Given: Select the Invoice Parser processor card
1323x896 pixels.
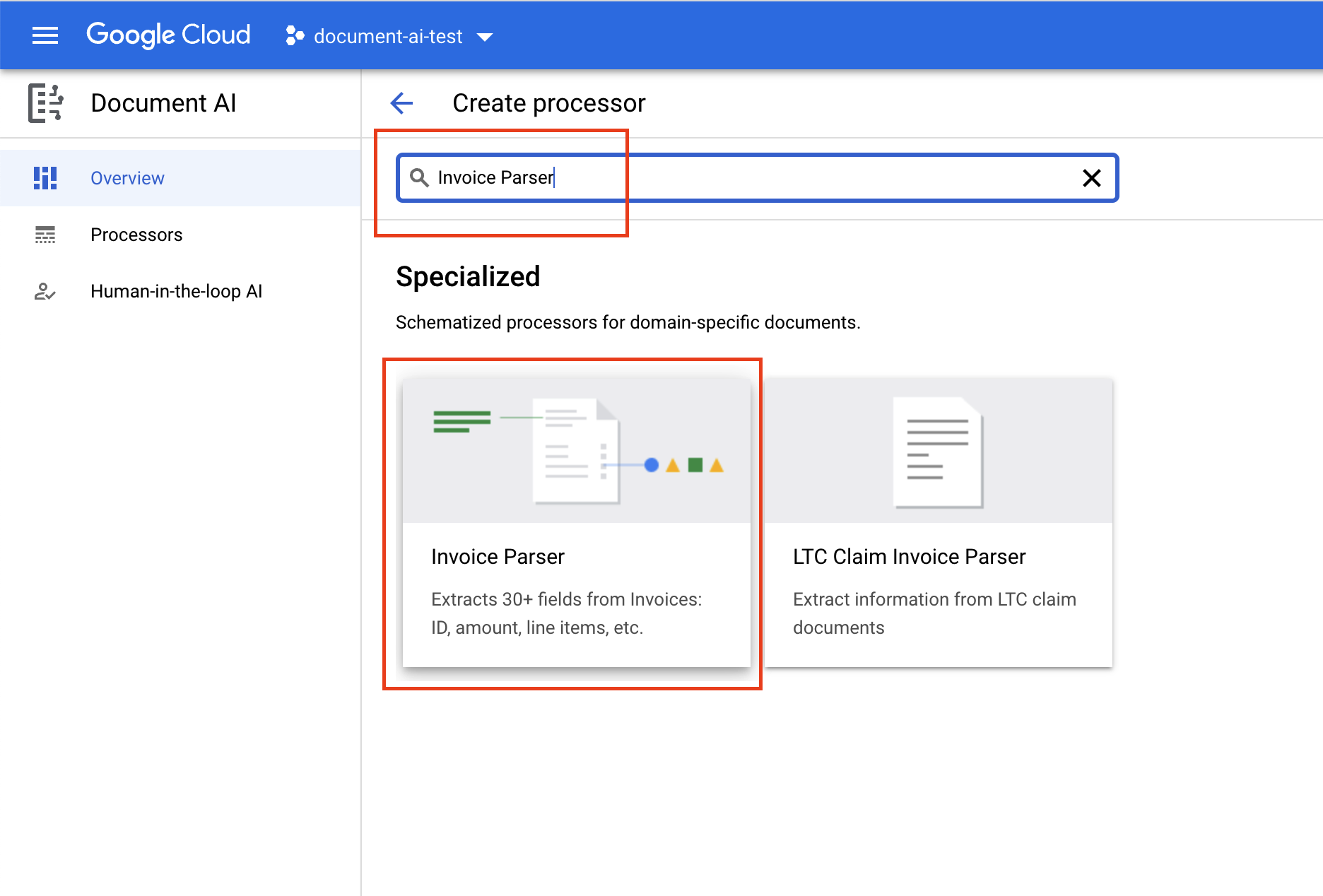Looking at the screenshot, I should (576, 523).
